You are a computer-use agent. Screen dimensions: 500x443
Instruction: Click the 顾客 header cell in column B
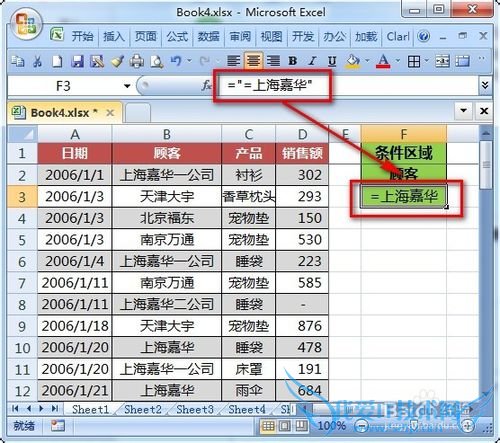[167, 153]
